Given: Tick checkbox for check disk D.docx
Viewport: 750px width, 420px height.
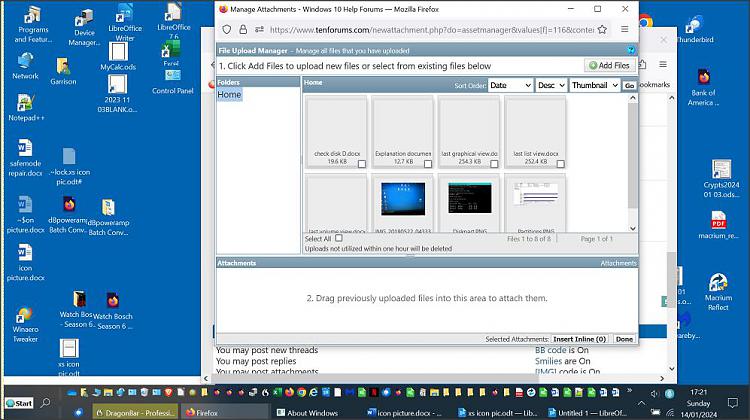Looking at the screenshot, I should [x=362, y=164].
